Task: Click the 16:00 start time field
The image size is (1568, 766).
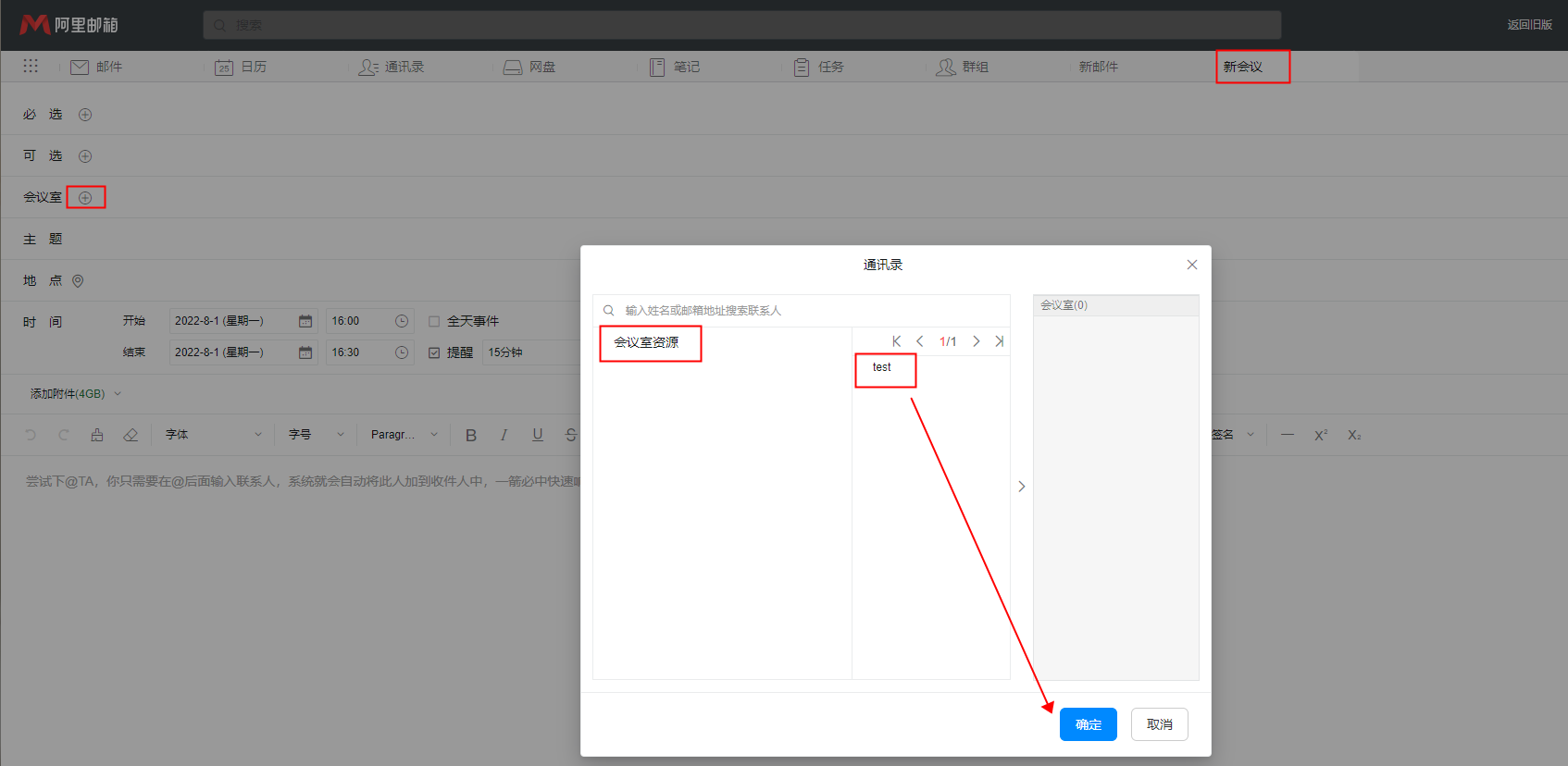Action: (369, 321)
